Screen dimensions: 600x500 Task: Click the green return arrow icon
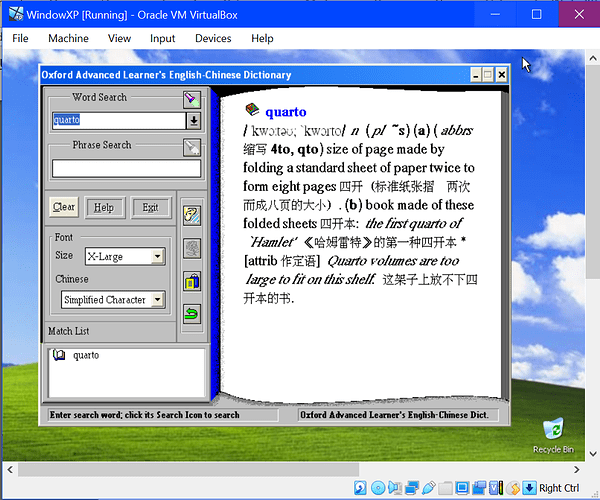click(x=192, y=314)
